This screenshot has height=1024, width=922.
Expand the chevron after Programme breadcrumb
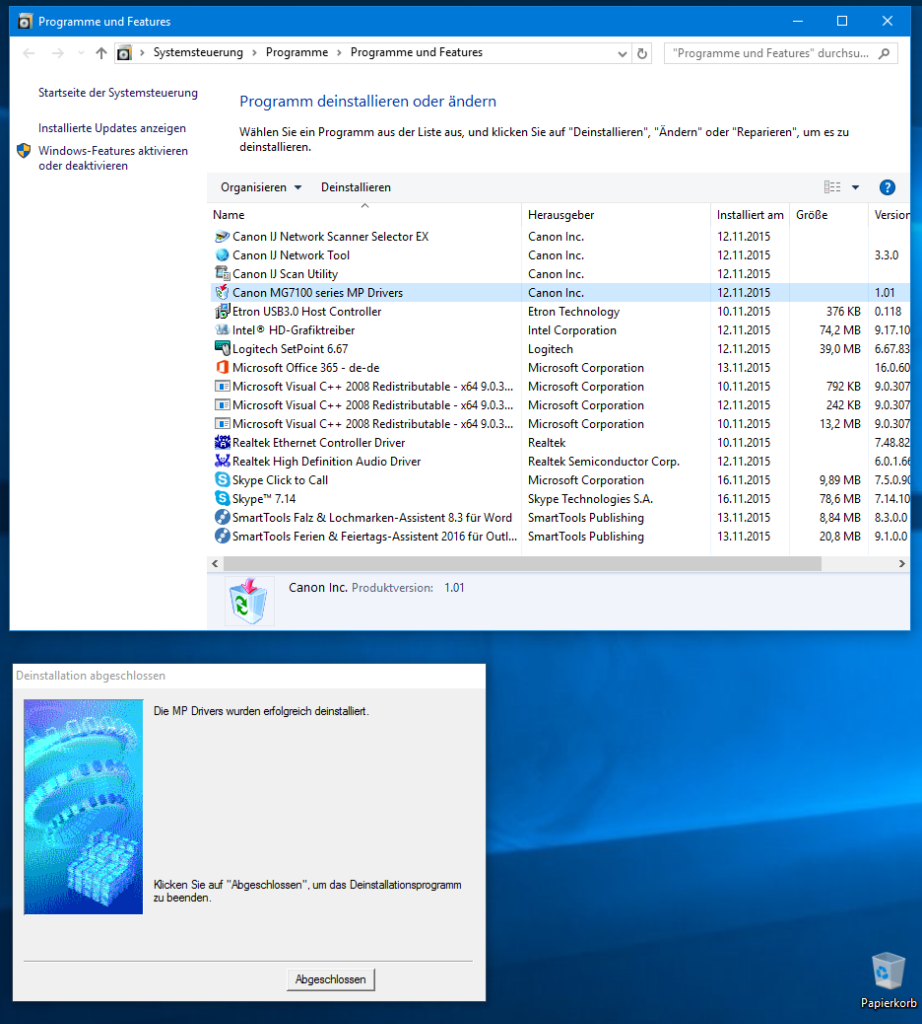coord(339,53)
